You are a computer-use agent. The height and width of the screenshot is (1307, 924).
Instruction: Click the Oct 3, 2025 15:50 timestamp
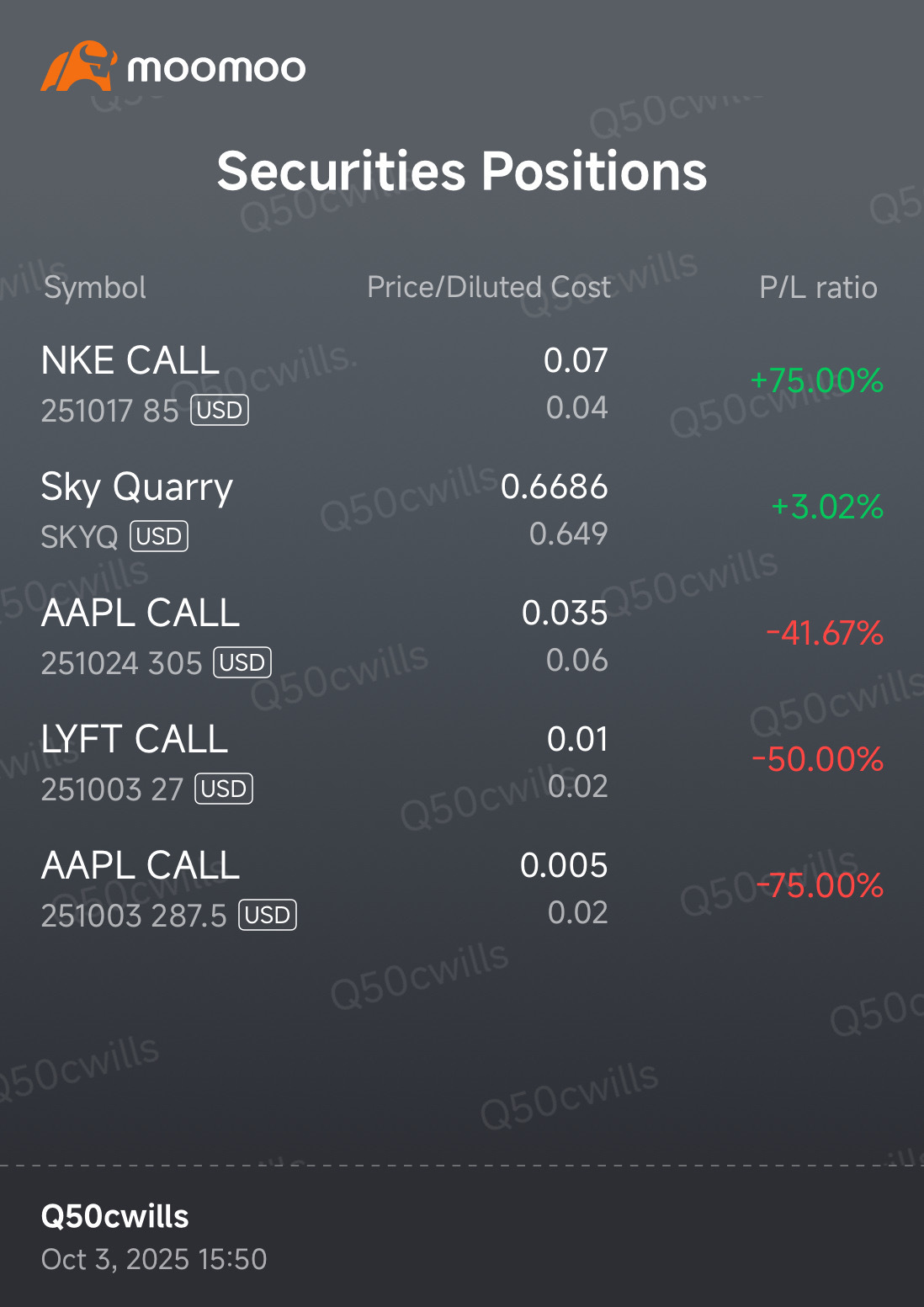pos(154,1259)
